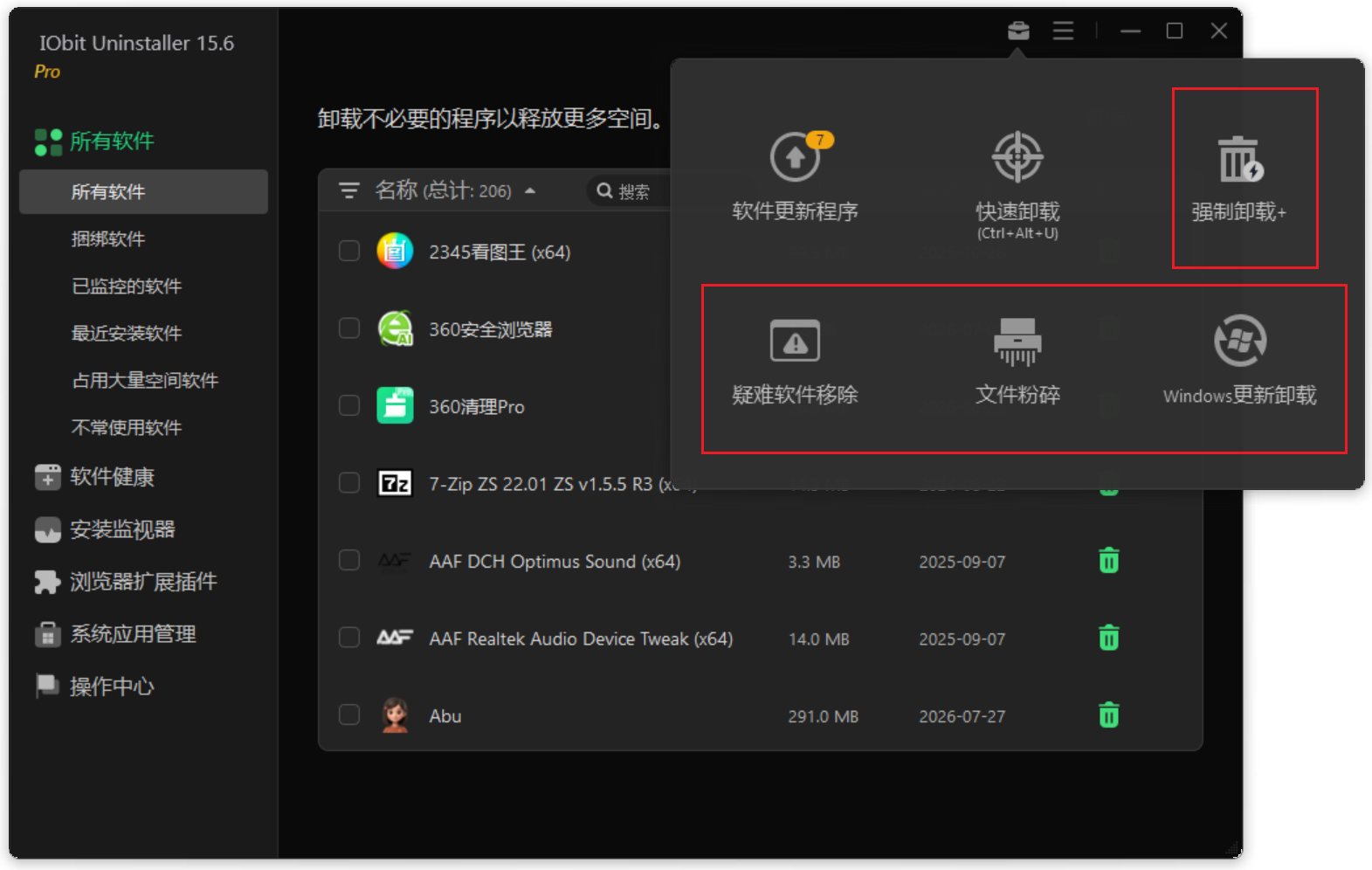This screenshot has height=870, width=1372.
Task: Open 浏览器扩展插件 in the sidebar
Action: coord(126,582)
